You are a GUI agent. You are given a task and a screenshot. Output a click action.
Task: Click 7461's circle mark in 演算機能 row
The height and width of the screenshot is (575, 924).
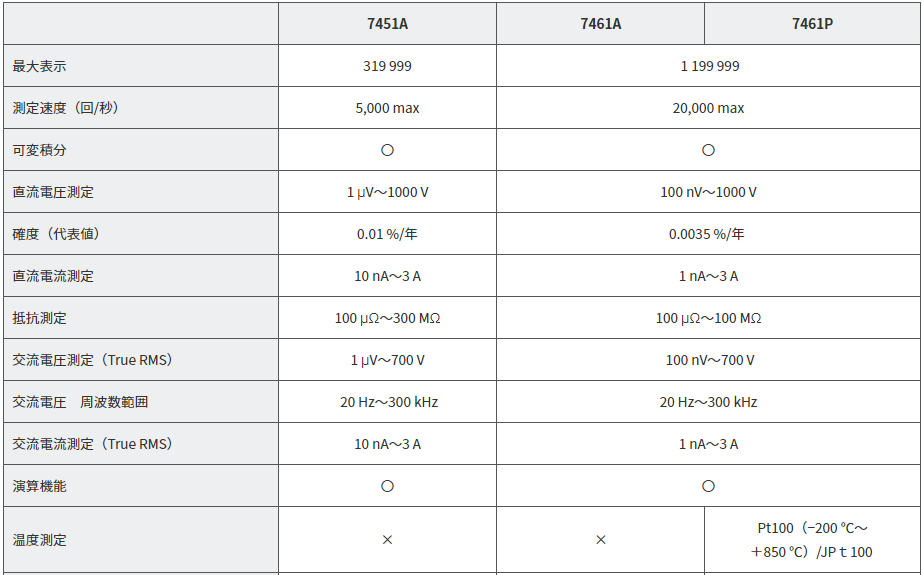click(x=708, y=486)
